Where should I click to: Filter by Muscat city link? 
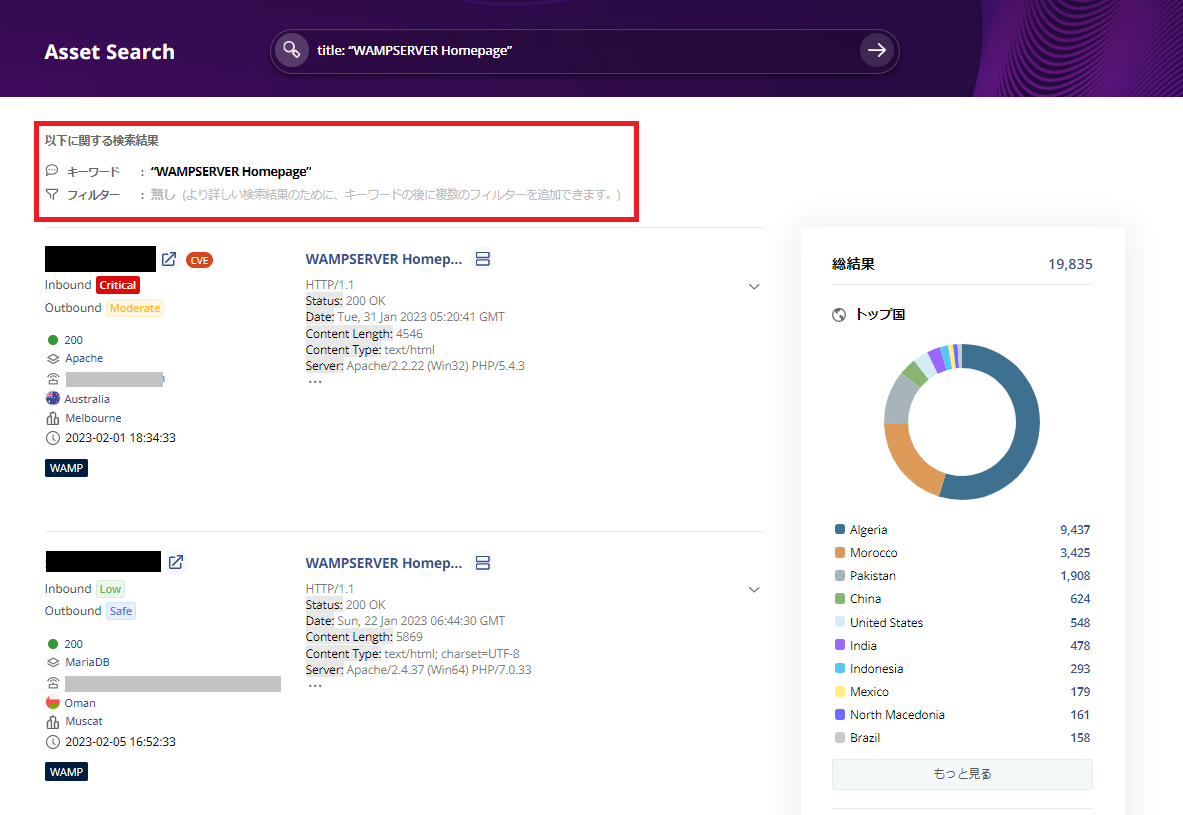(84, 721)
